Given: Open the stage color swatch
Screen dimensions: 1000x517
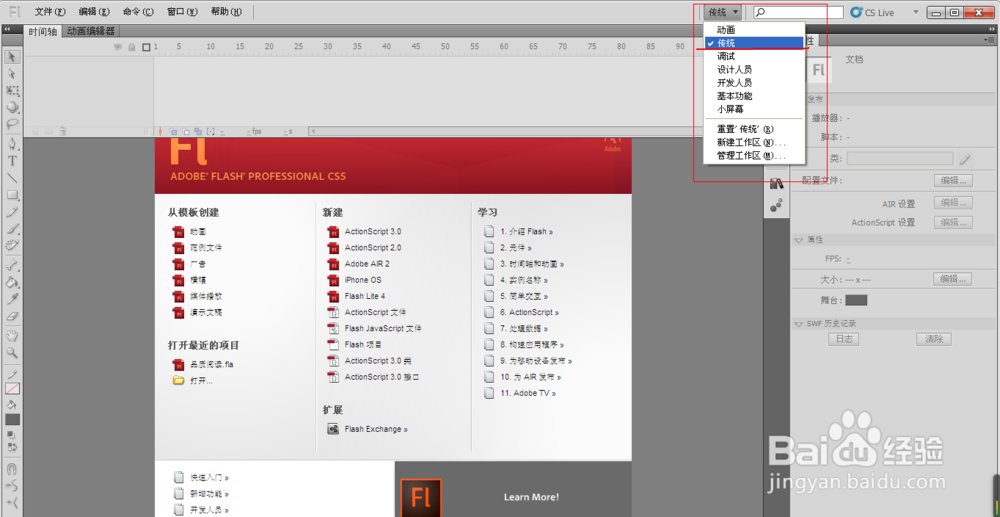Looking at the screenshot, I should click(857, 300).
